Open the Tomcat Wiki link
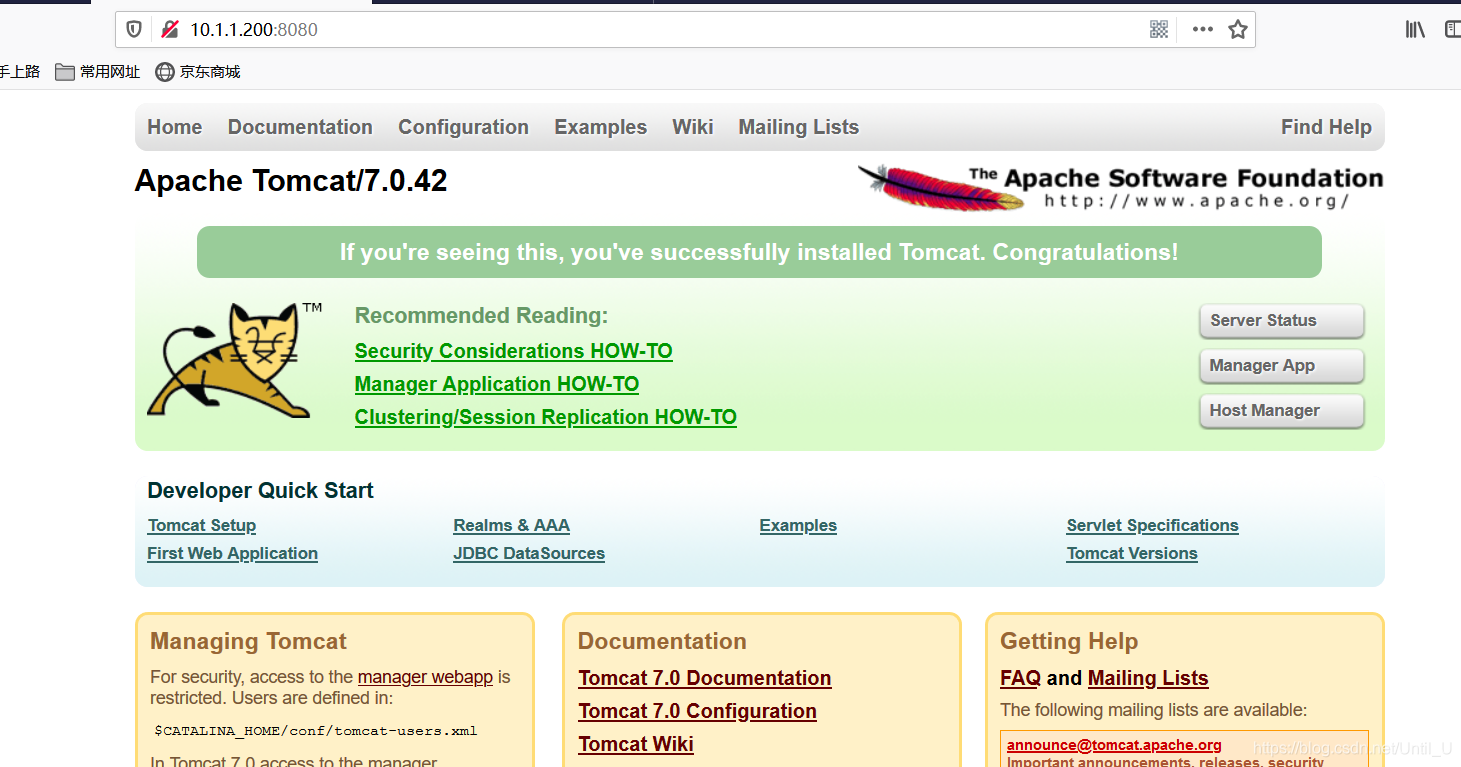The height and width of the screenshot is (767, 1461). 636,744
